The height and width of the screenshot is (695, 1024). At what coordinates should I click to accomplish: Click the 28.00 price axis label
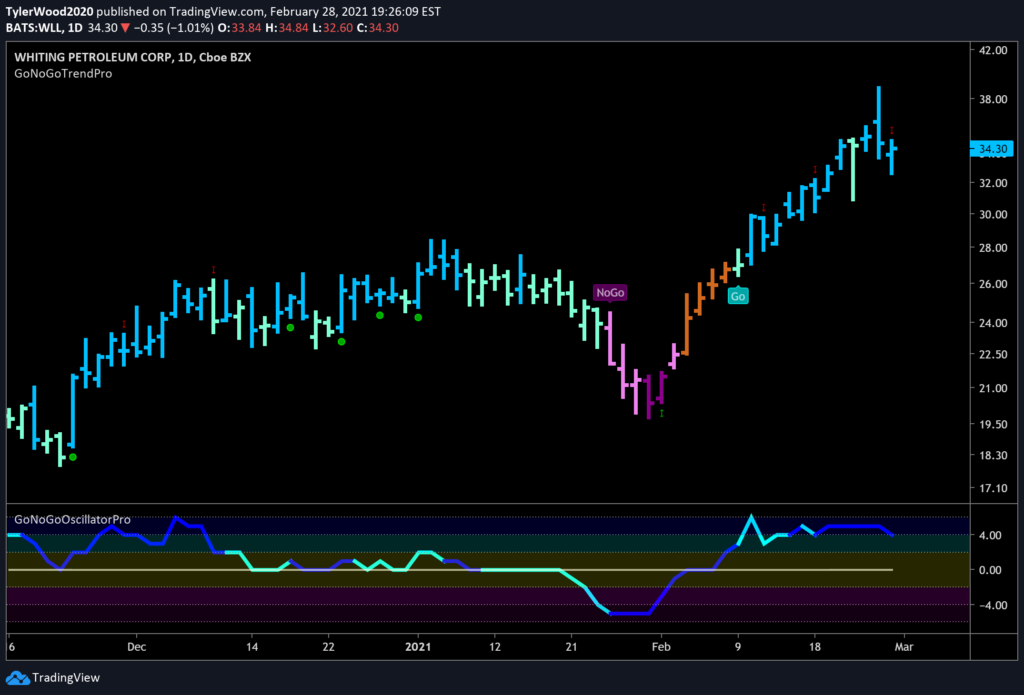[x=993, y=248]
